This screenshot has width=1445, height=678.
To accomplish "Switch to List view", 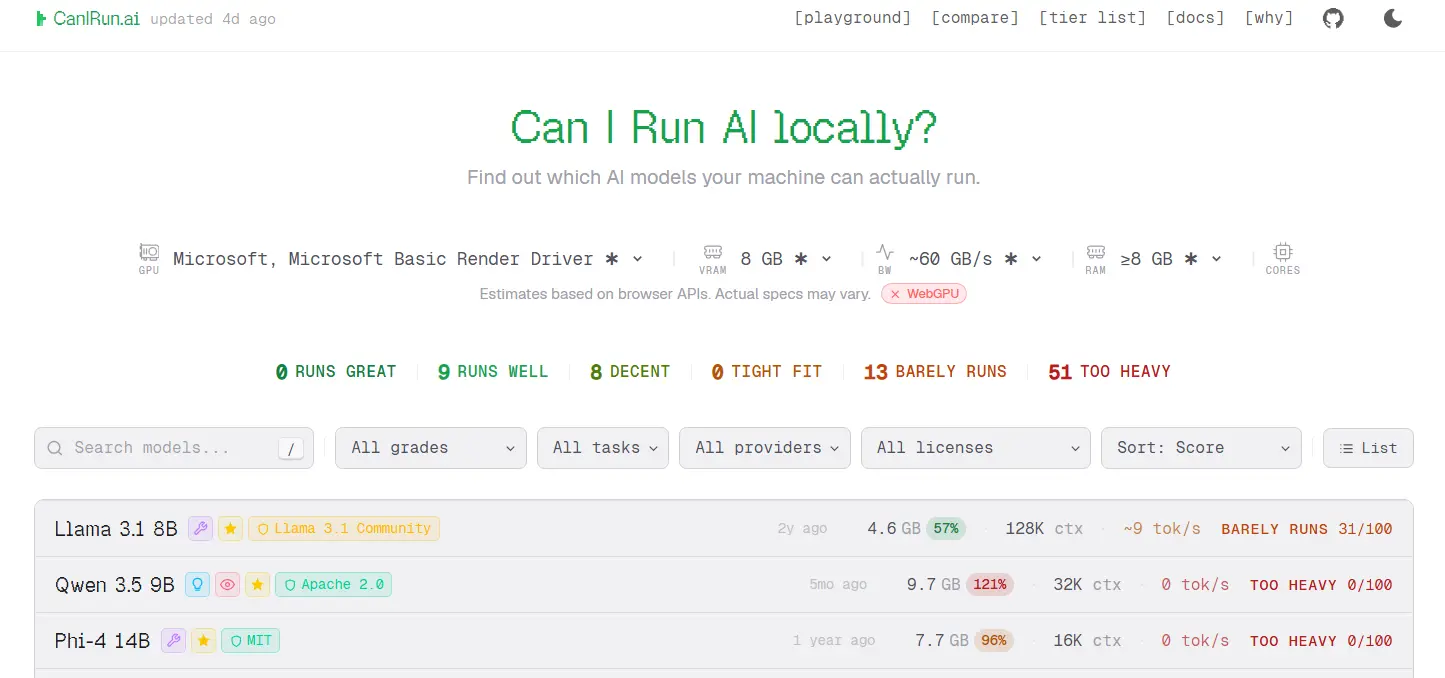I will click(x=1368, y=448).
